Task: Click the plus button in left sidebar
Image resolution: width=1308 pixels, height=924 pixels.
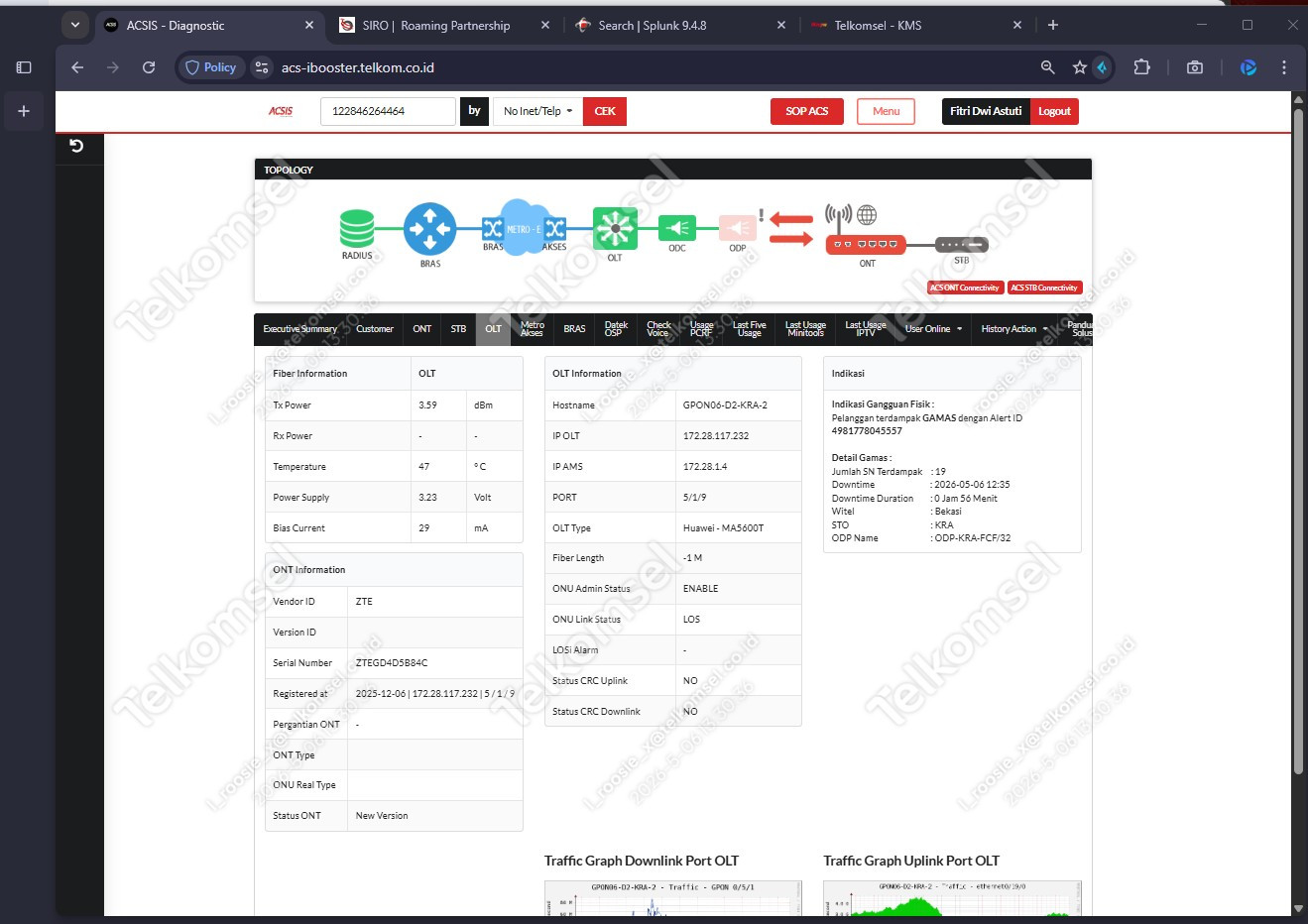Action: point(24,111)
